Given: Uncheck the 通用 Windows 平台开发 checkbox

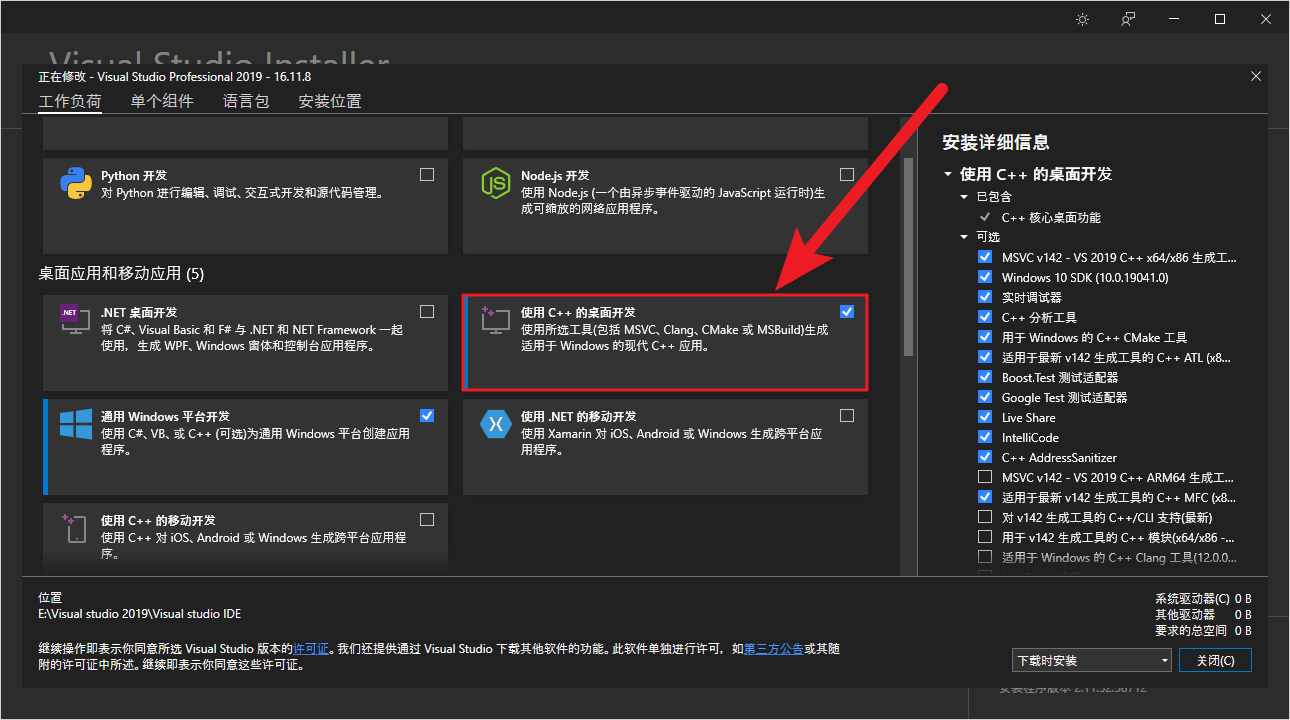Looking at the screenshot, I should click(427, 415).
